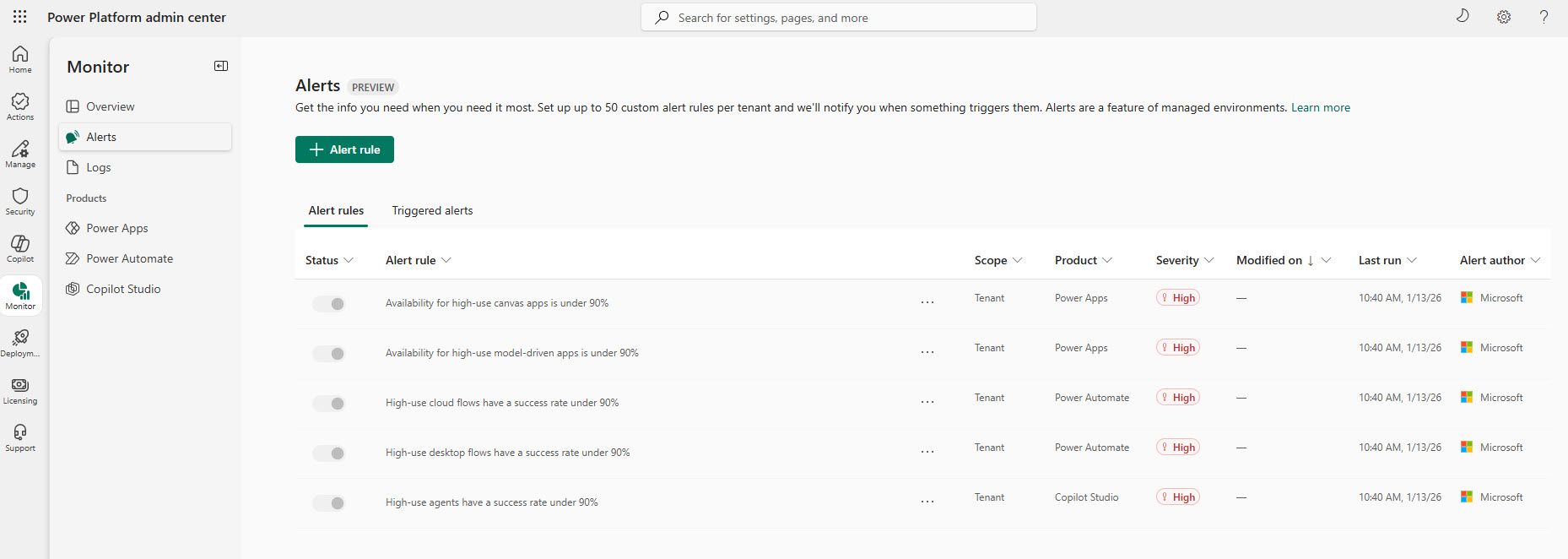Open the Copilot section icon
Viewport: 1568px width, 559px height.
[20, 248]
